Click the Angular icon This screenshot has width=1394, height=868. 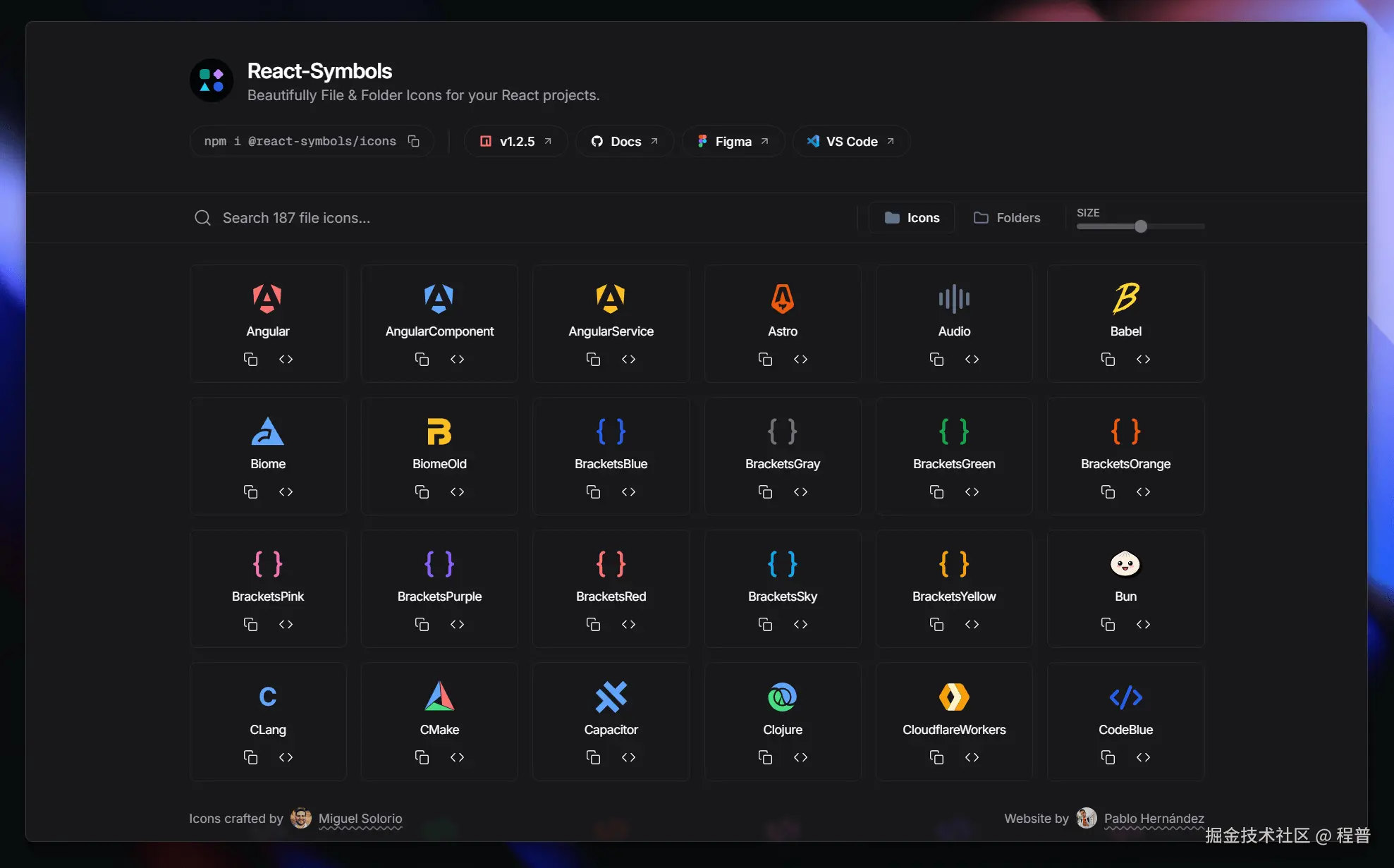tap(267, 299)
